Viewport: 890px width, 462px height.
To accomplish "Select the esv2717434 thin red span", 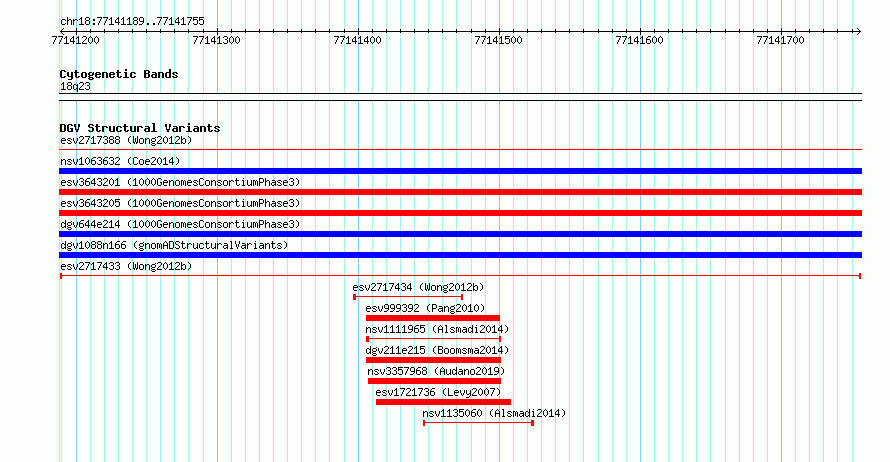I will 408,297.
